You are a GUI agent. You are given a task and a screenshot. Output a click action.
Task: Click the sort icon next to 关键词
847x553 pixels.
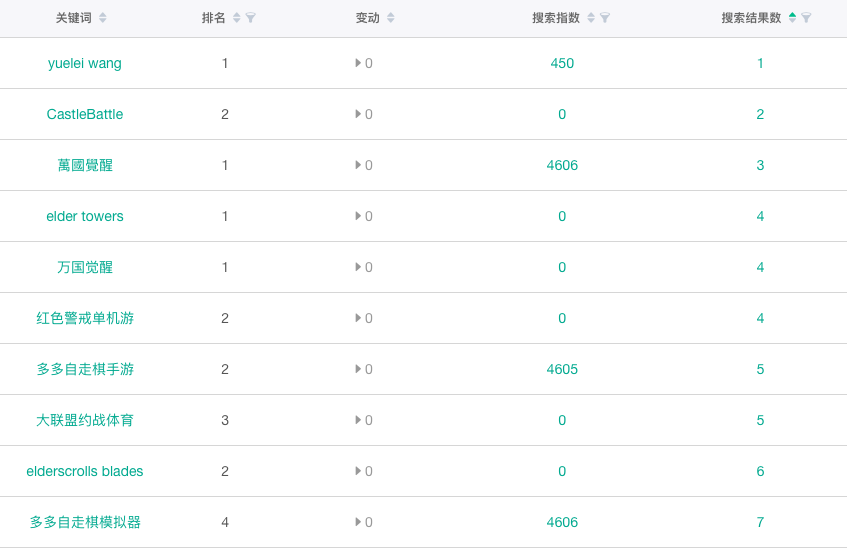pyautogui.click(x=103, y=18)
